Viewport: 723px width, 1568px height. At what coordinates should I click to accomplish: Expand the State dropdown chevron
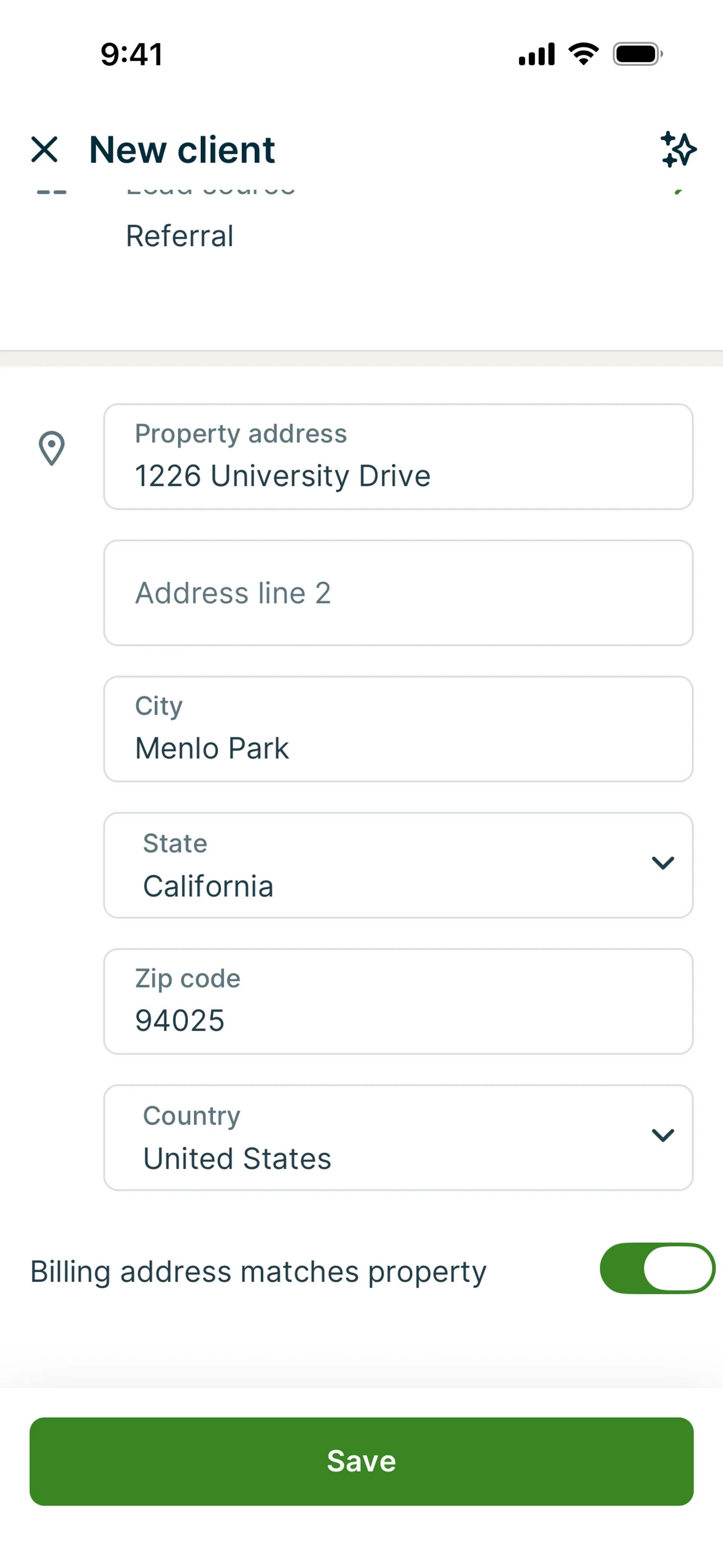tap(662, 862)
